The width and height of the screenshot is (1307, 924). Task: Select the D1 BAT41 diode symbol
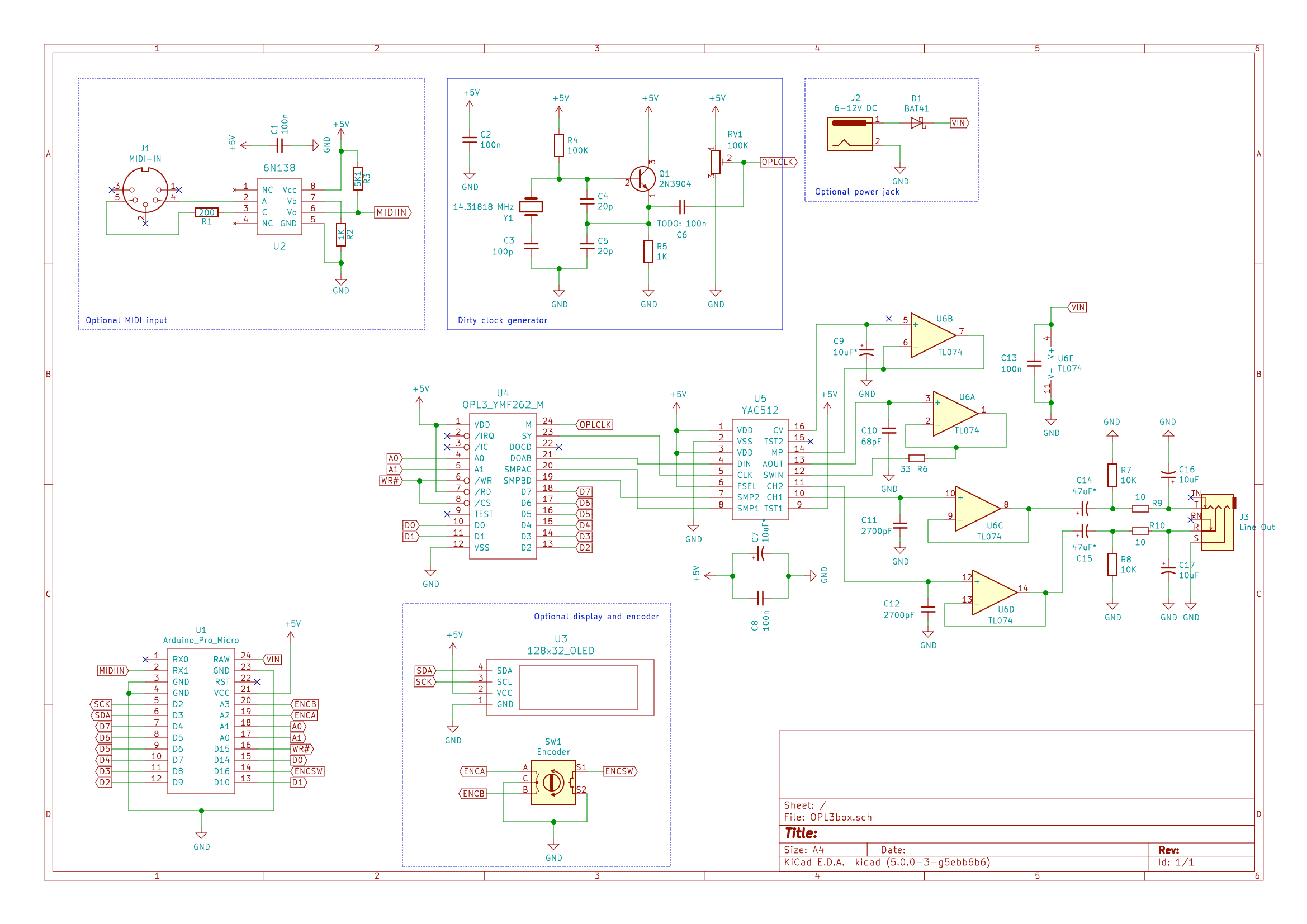coord(916,123)
